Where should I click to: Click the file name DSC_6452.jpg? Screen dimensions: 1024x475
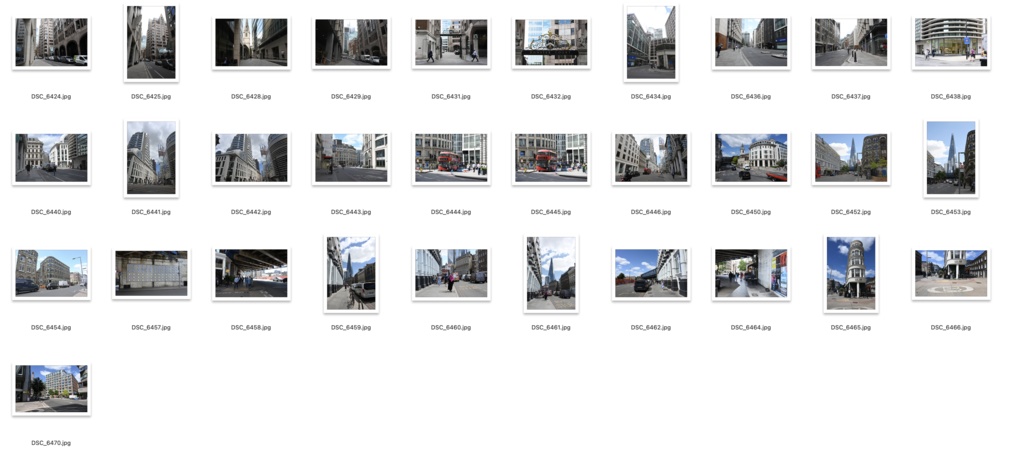point(850,212)
